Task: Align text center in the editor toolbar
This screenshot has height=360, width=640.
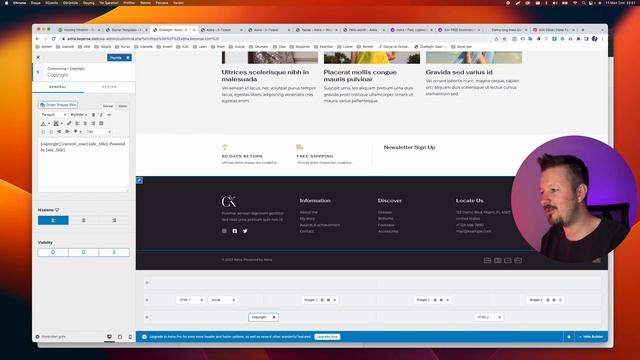Action: click(x=85, y=123)
